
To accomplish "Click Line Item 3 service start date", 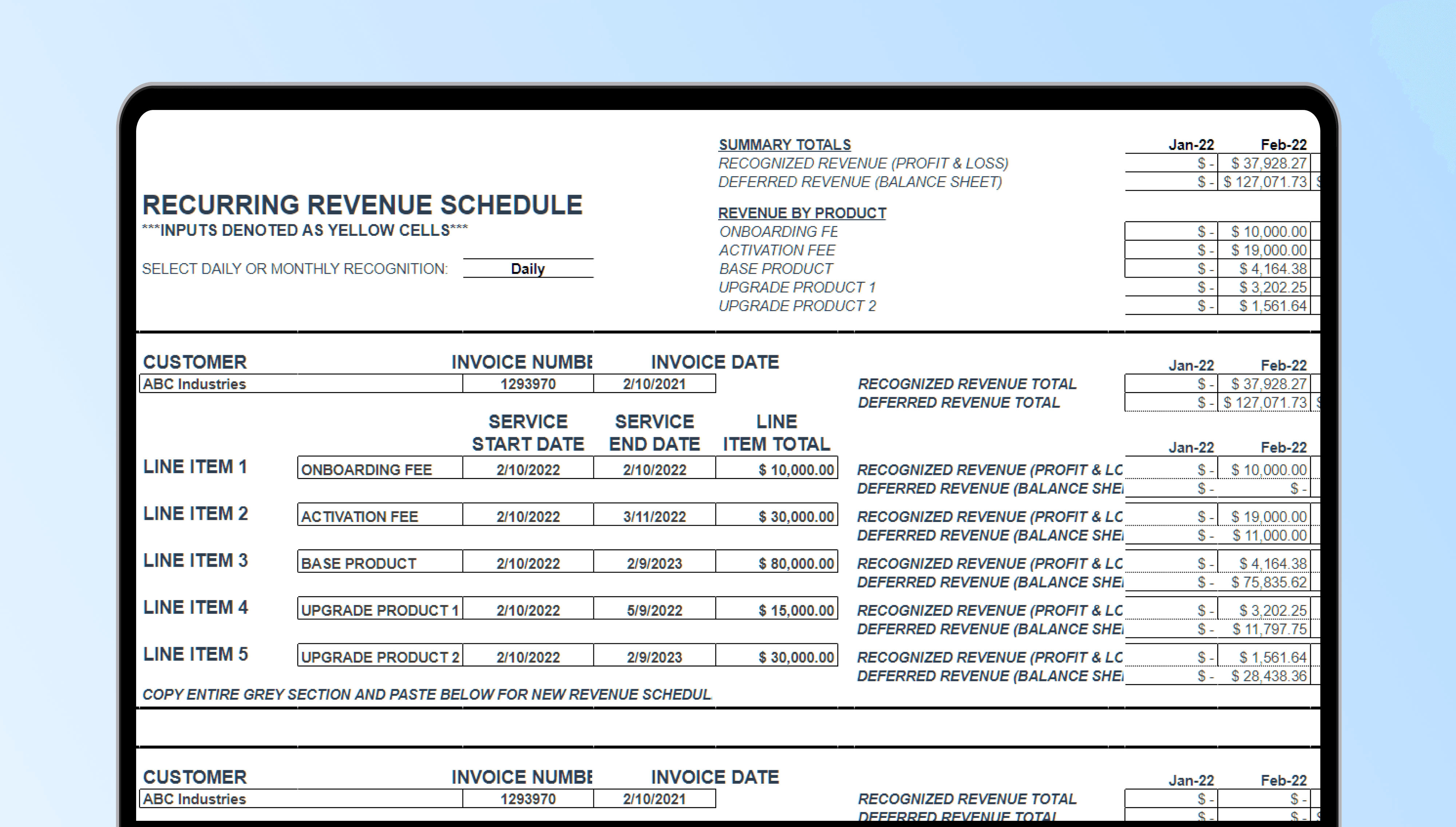I will [528, 562].
